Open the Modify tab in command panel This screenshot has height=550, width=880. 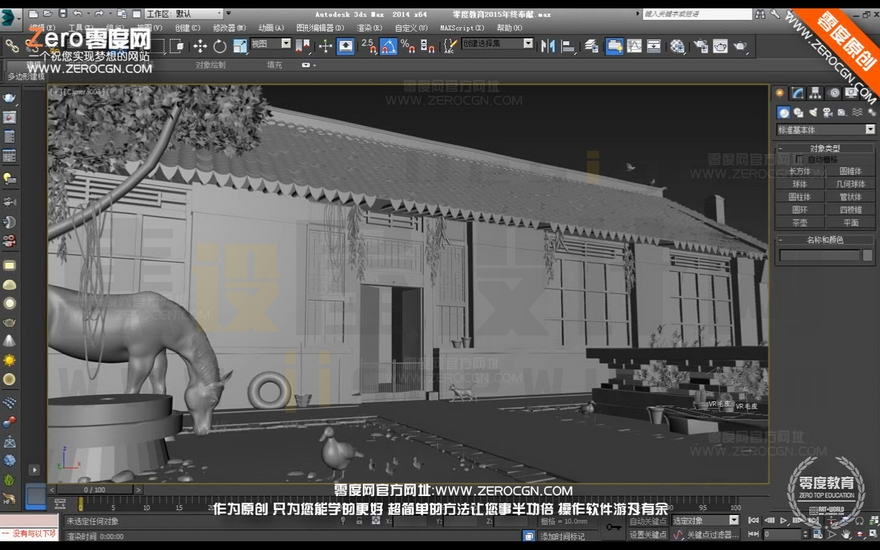coord(797,93)
